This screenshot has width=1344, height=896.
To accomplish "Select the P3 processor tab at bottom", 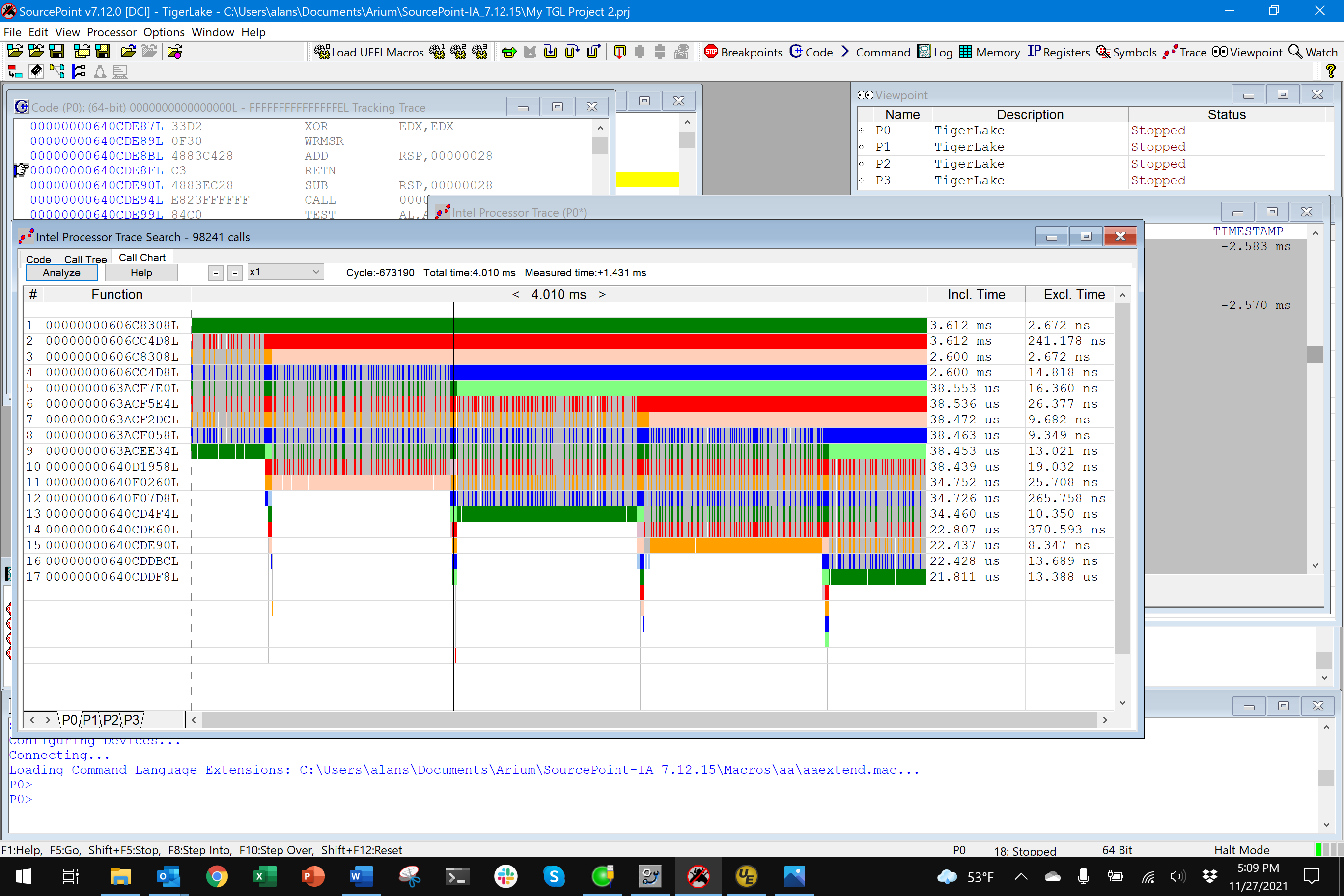I will pos(132,720).
